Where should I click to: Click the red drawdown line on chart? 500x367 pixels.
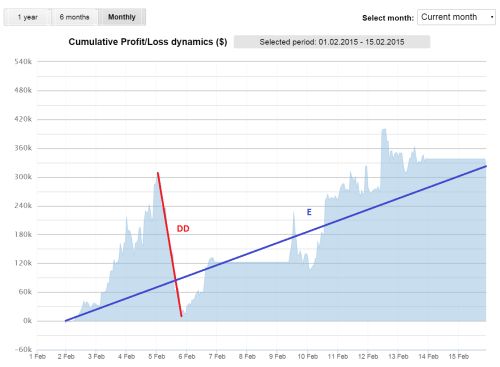coord(170,244)
